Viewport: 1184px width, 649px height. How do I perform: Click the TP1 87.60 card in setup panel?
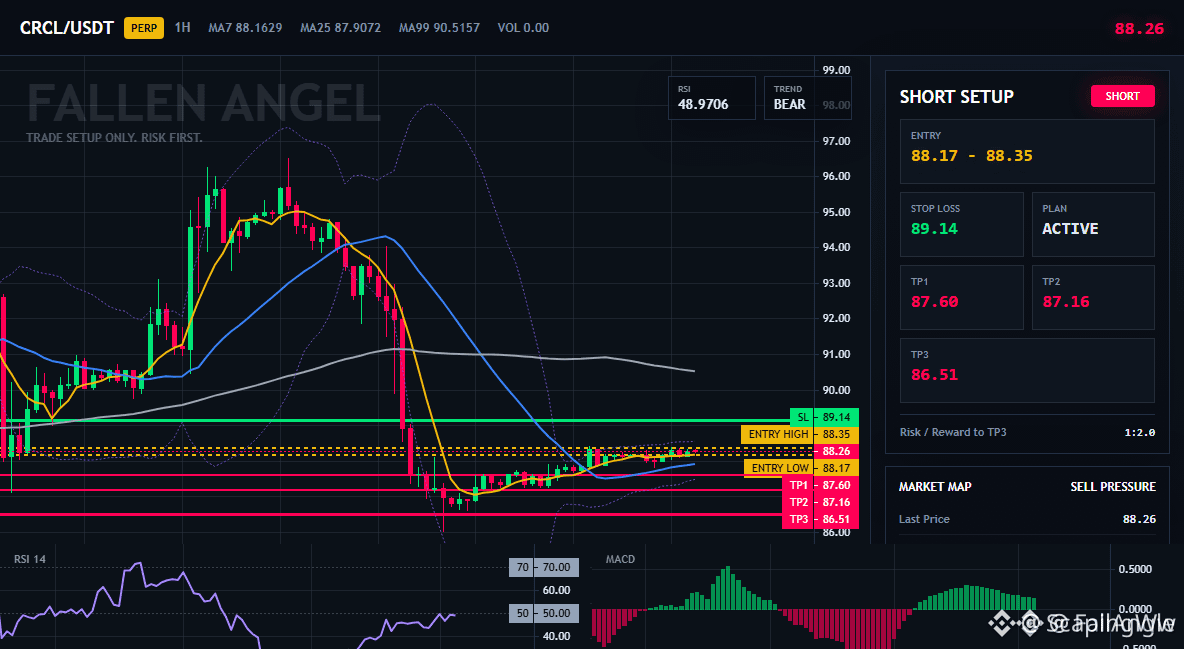coord(961,297)
